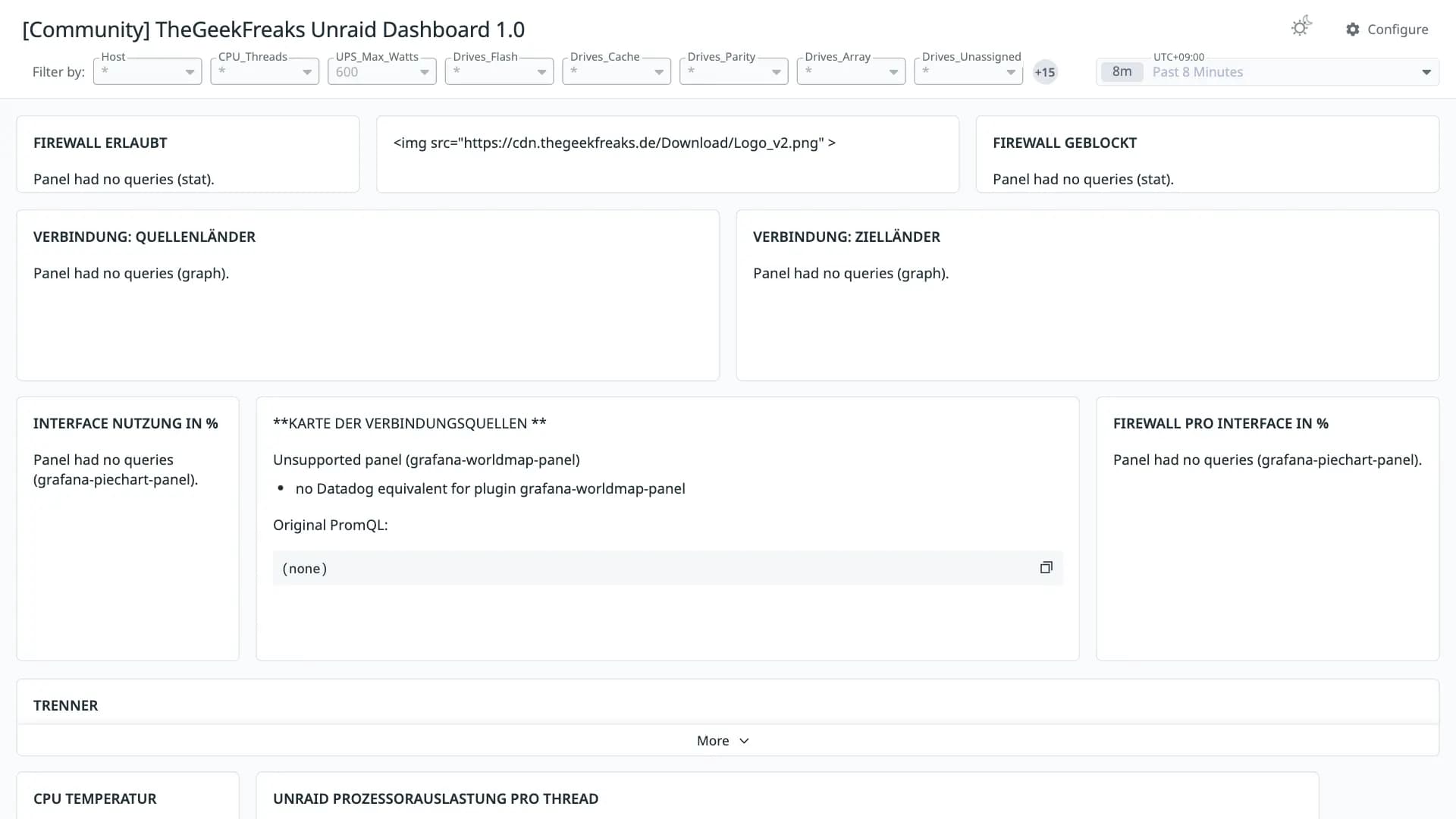
Task: Click the FIREWALL ERLAUBT panel title
Action: point(100,143)
